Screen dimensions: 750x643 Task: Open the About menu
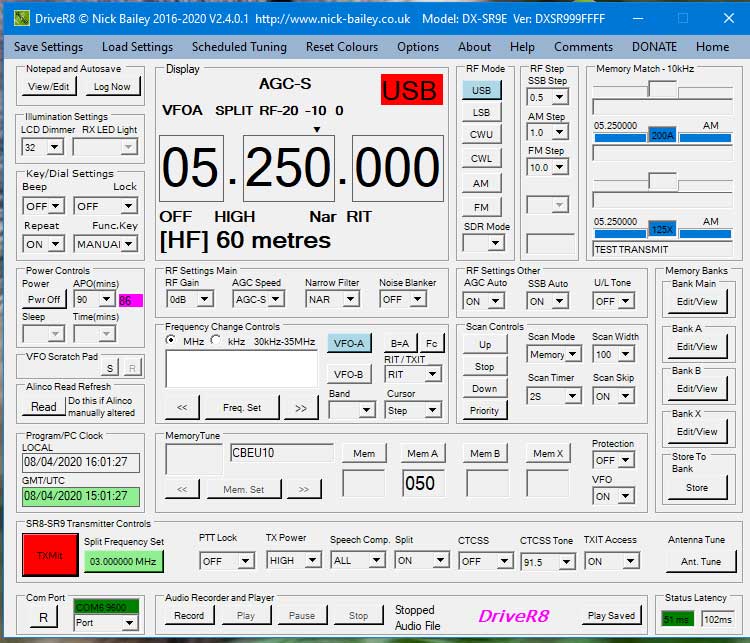click(474, 47)
